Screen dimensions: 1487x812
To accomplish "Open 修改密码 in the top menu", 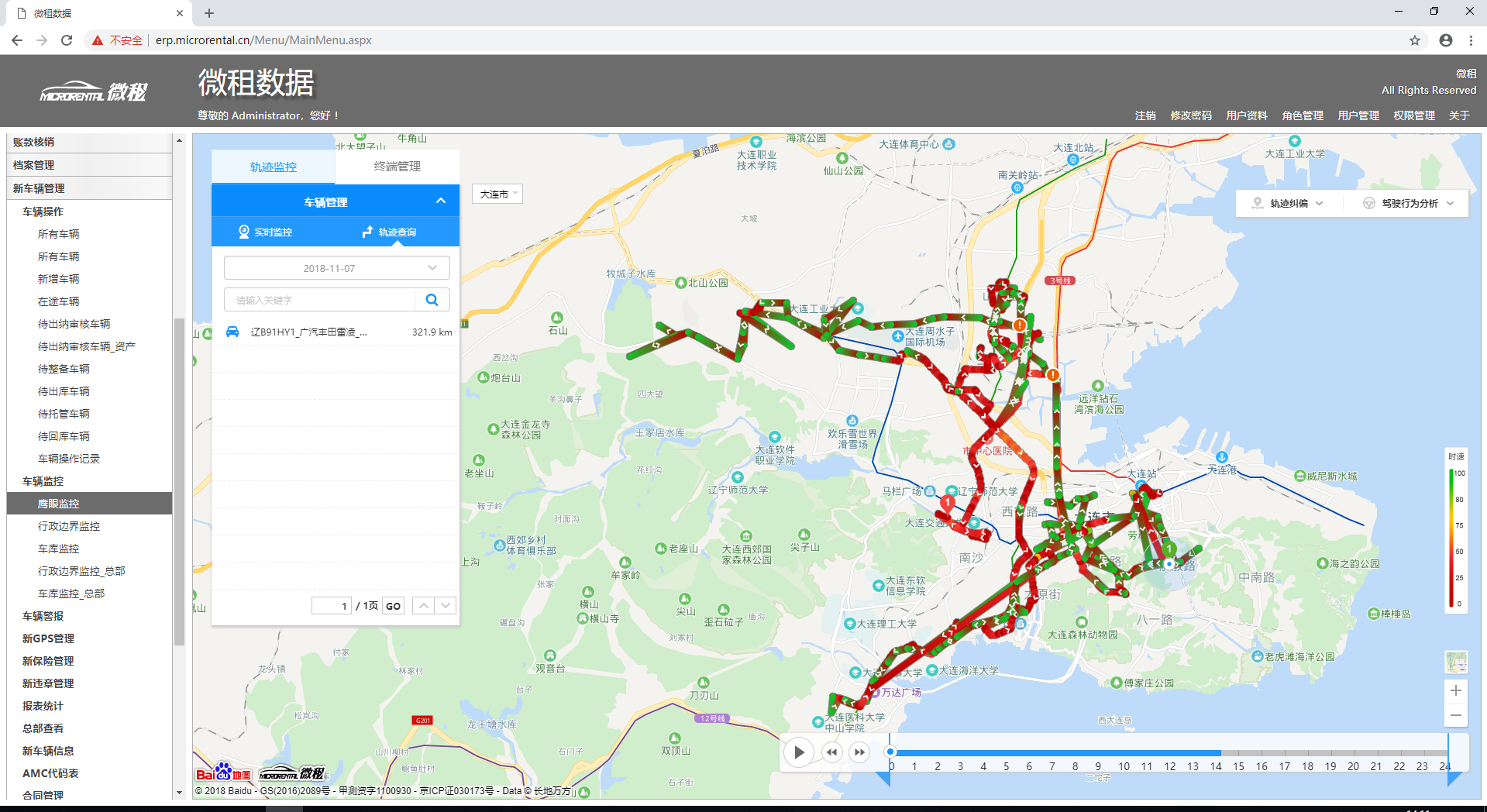I will pos(1191,115).
